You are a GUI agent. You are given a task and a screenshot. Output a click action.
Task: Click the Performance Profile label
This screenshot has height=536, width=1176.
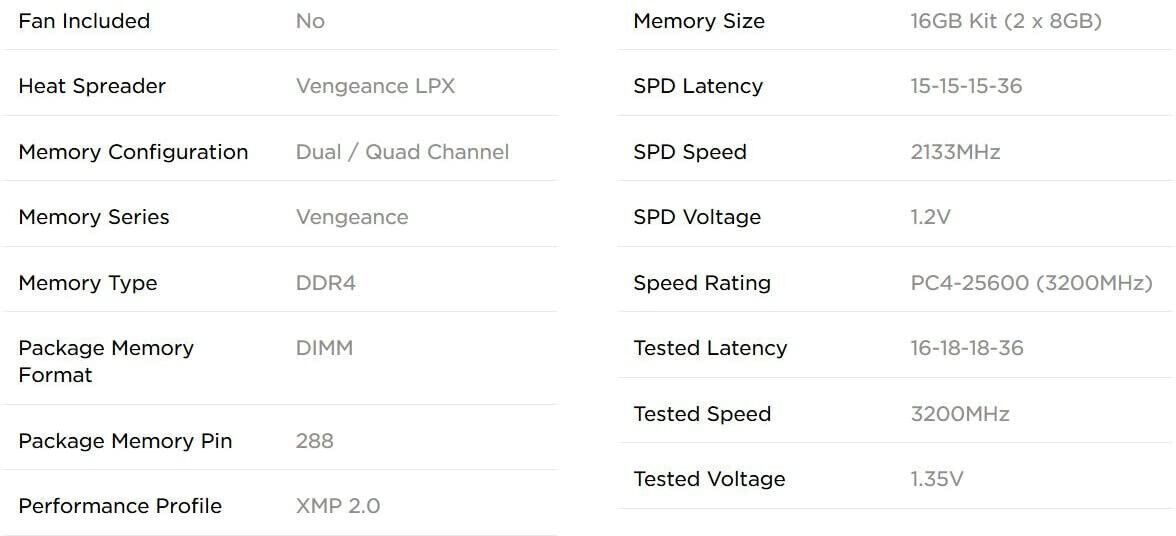[x=120, y=506]
